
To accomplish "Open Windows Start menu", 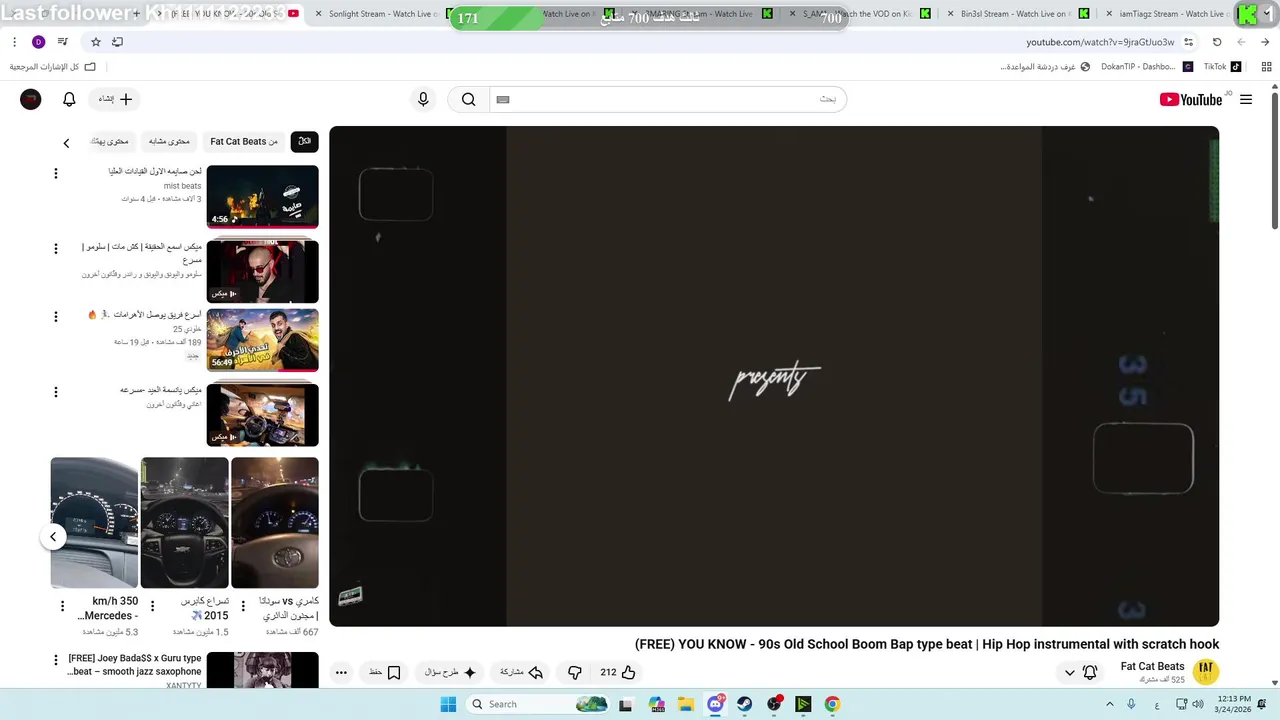I will pyautogui.click(x=448, y=704).
